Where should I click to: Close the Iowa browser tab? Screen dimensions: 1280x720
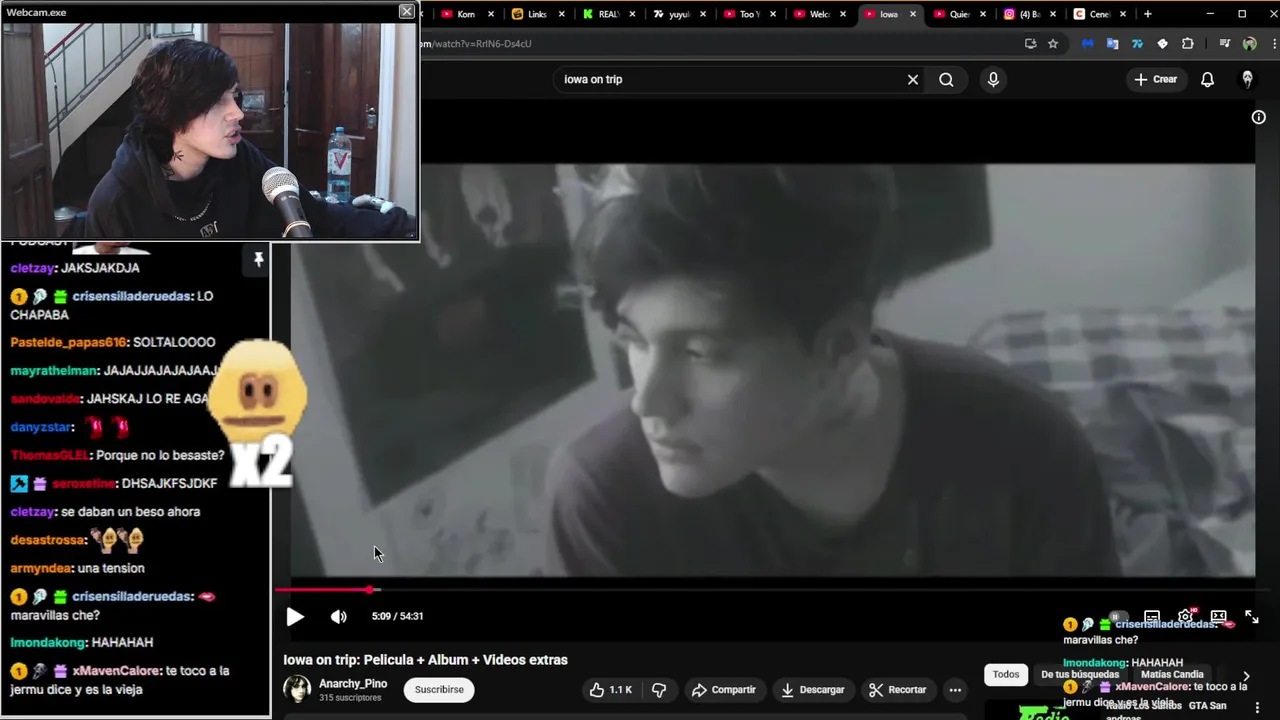pos(912,14)
